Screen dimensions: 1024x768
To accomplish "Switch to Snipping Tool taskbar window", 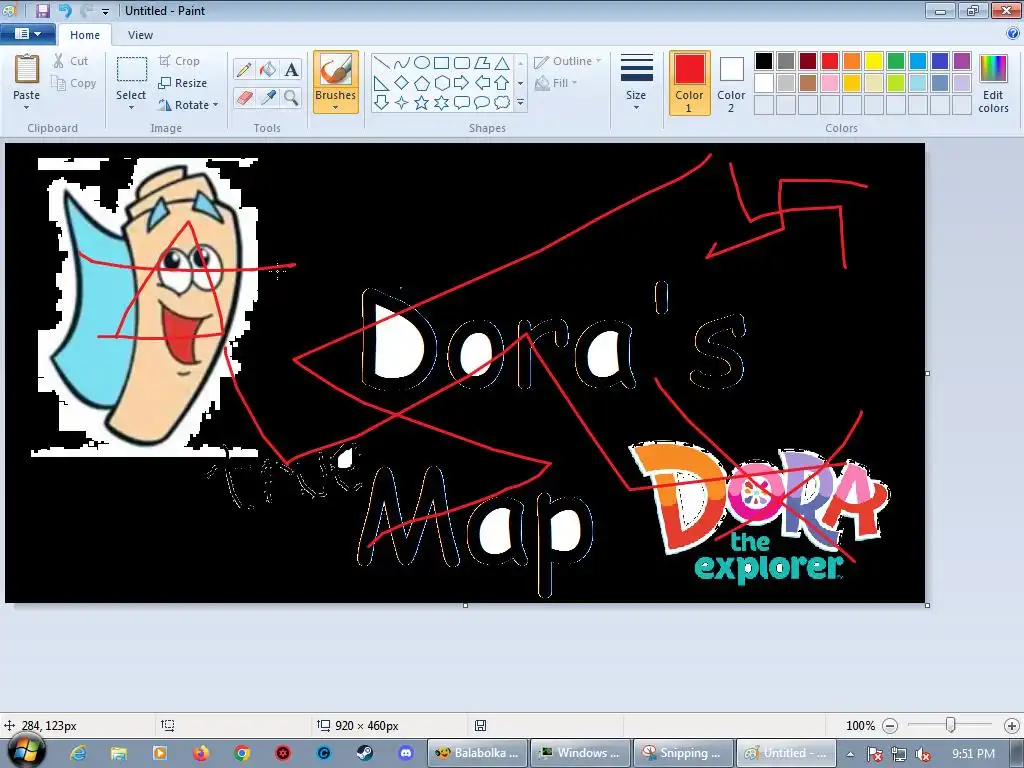I will 682,753.
